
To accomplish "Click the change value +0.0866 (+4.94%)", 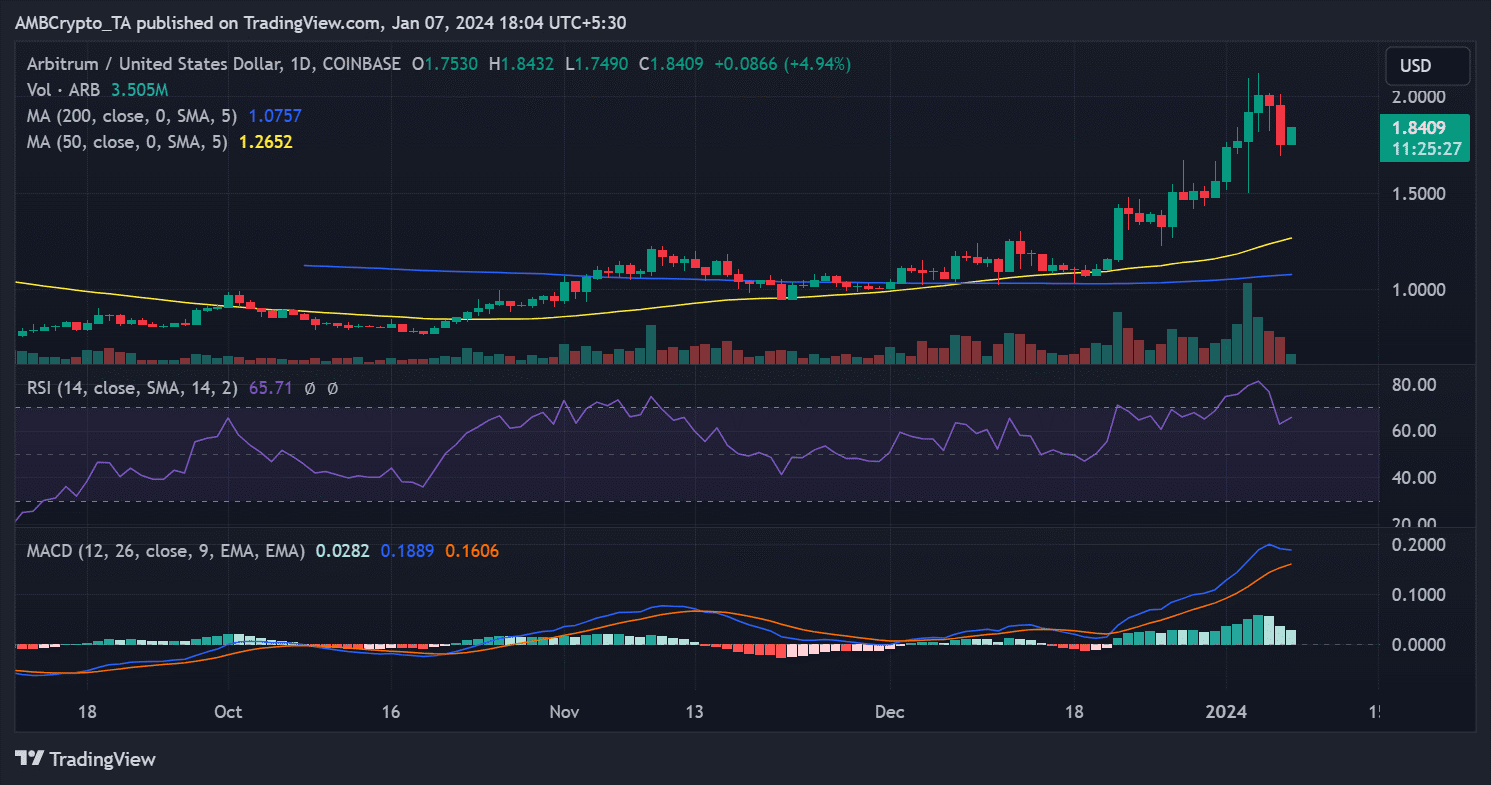I will [x=781, y=64].
